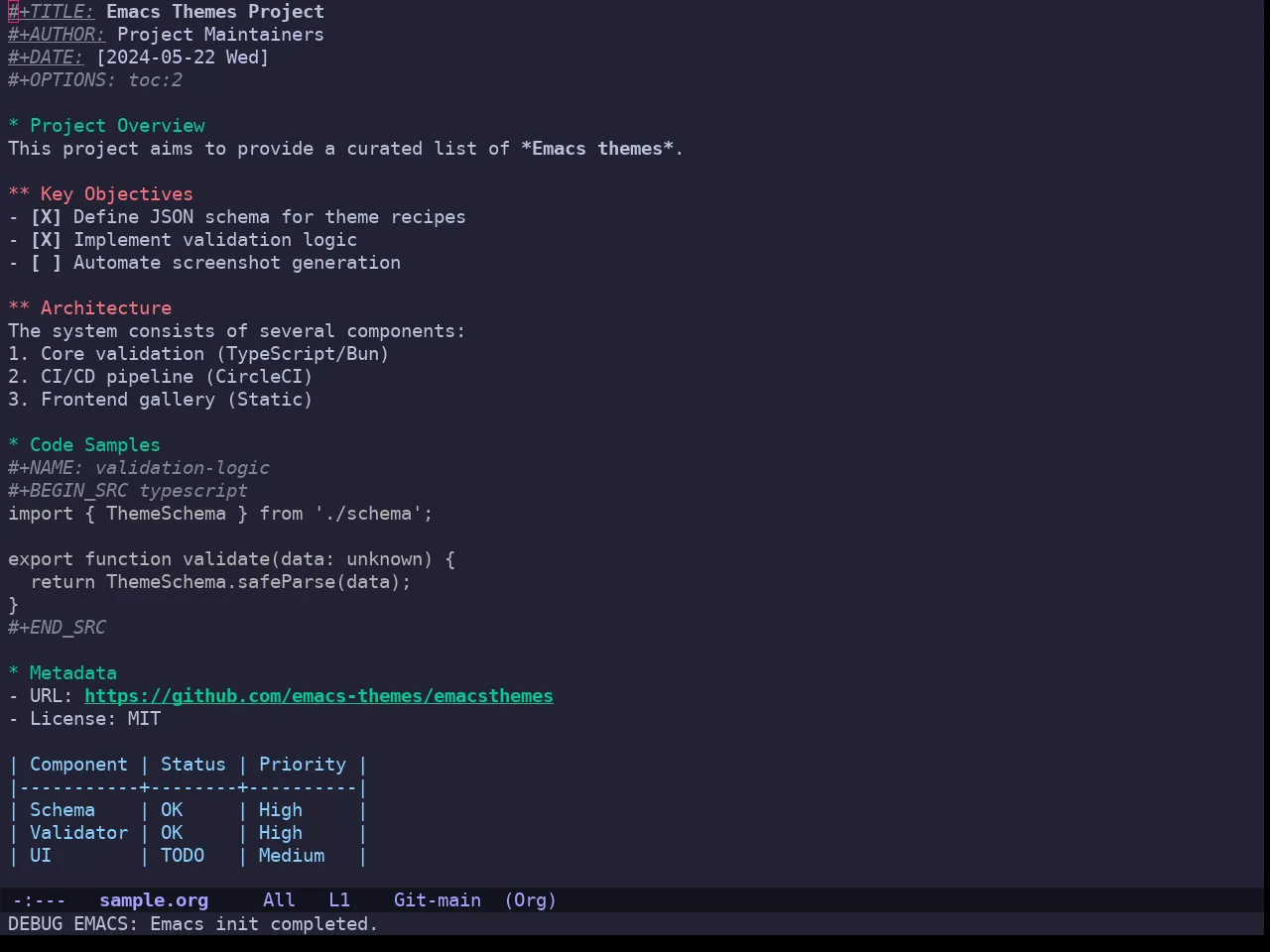Image resolution: width=1270 pixels, height=952 pixels.
Task: Click the 'Component' table header cell
Action: coord(78,765)
